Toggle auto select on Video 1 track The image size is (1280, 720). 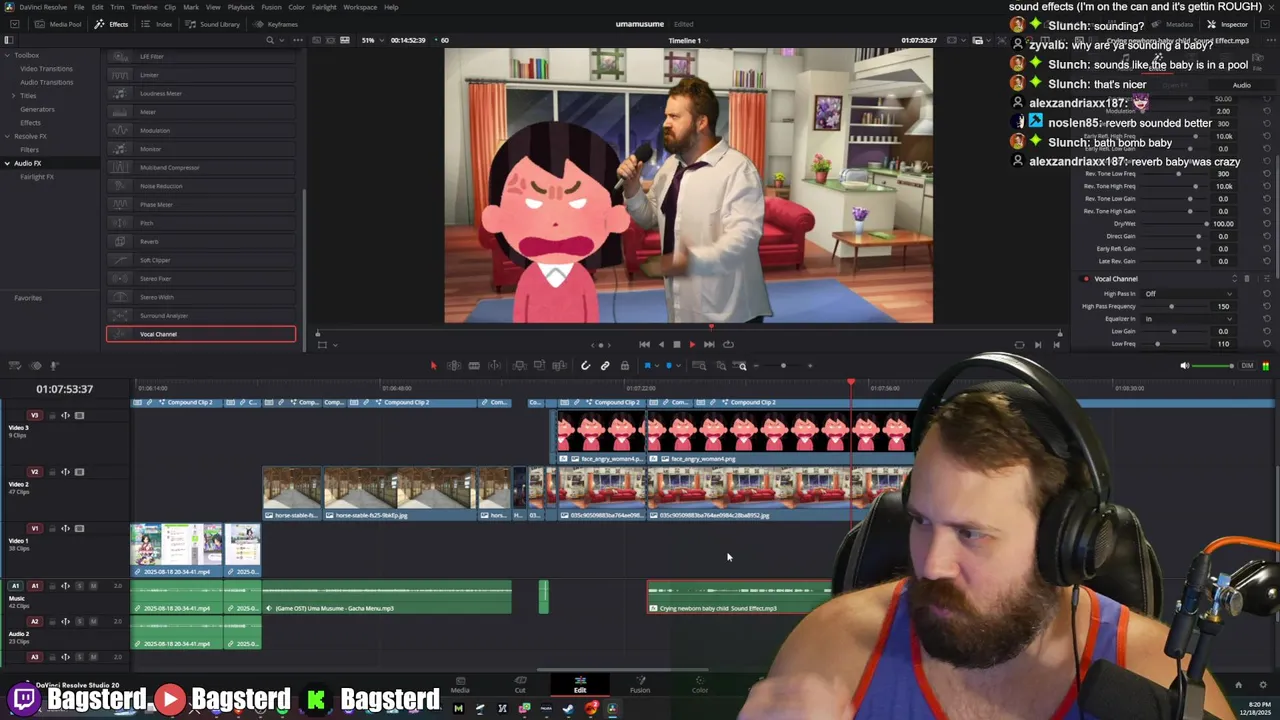click(66, 528)
